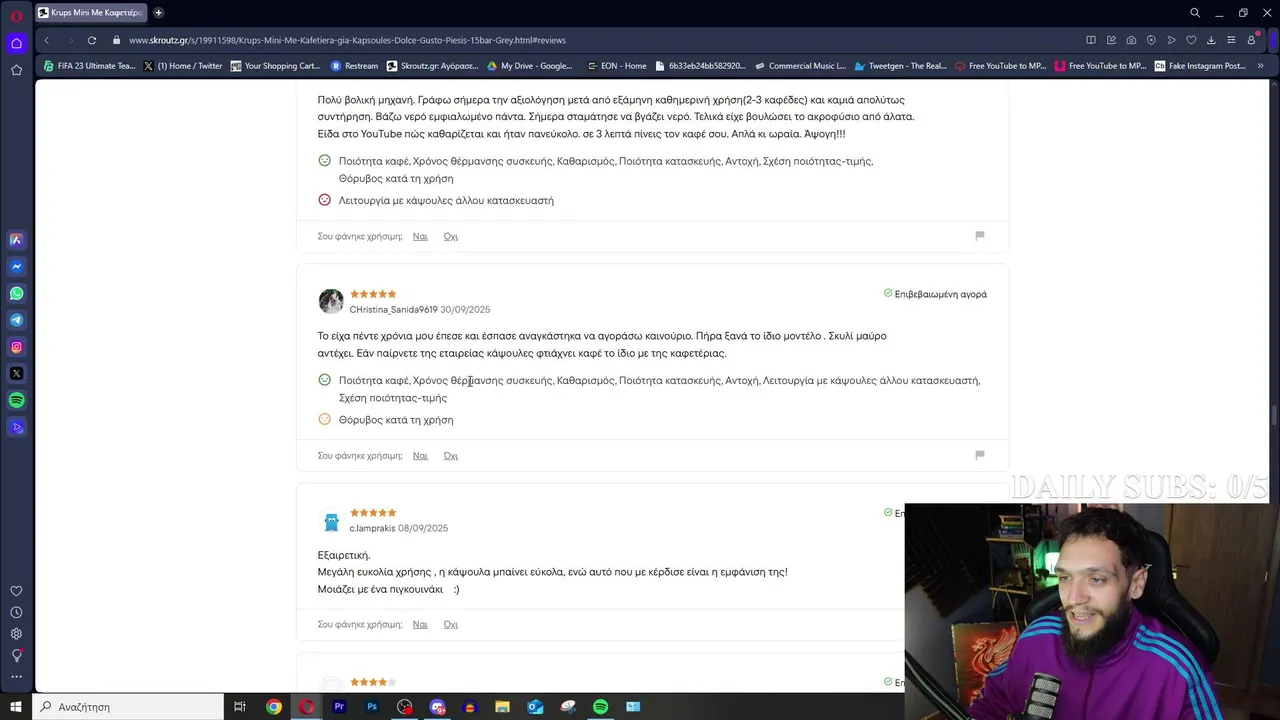Viewport: 1280px width, 720px height.
Task: Open Premiere Pro from the taskbar
Action: point(339,707)
